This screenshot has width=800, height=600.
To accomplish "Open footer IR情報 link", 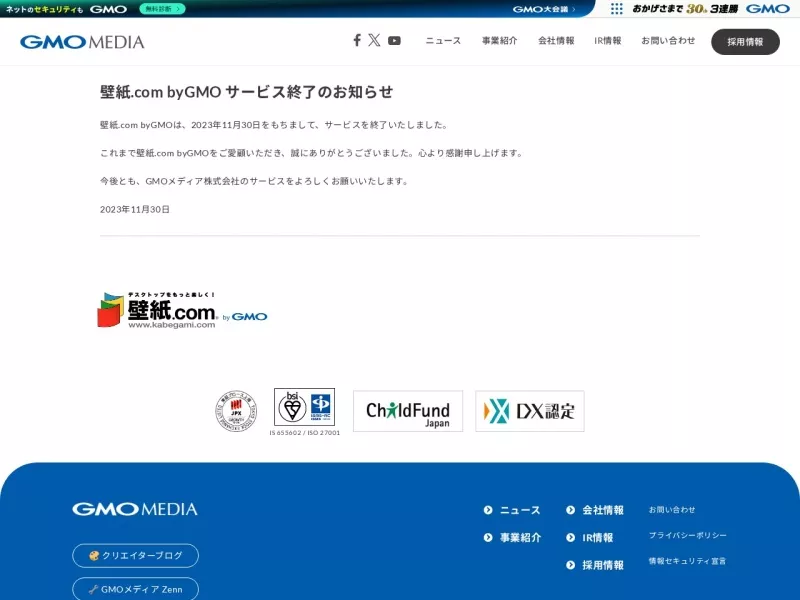I will pyautogui.click(x=597, y=538).
